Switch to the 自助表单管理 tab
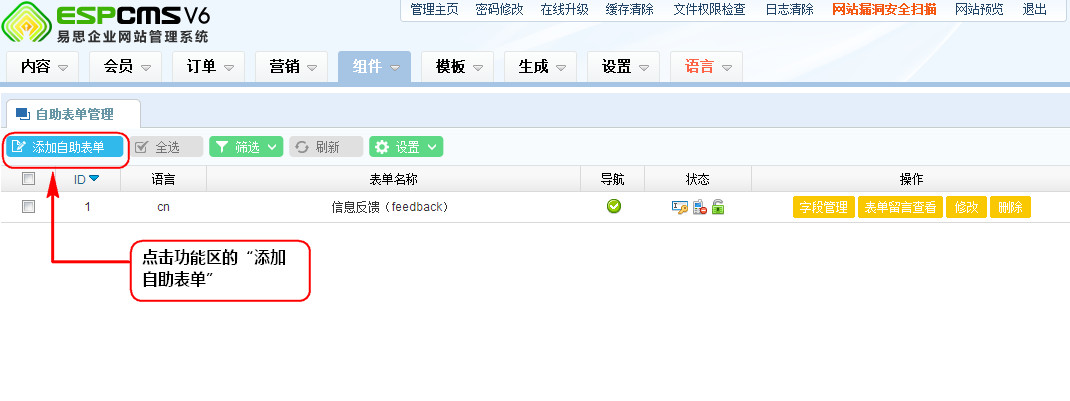1070x401 pixels. click(x=73, y=114)
